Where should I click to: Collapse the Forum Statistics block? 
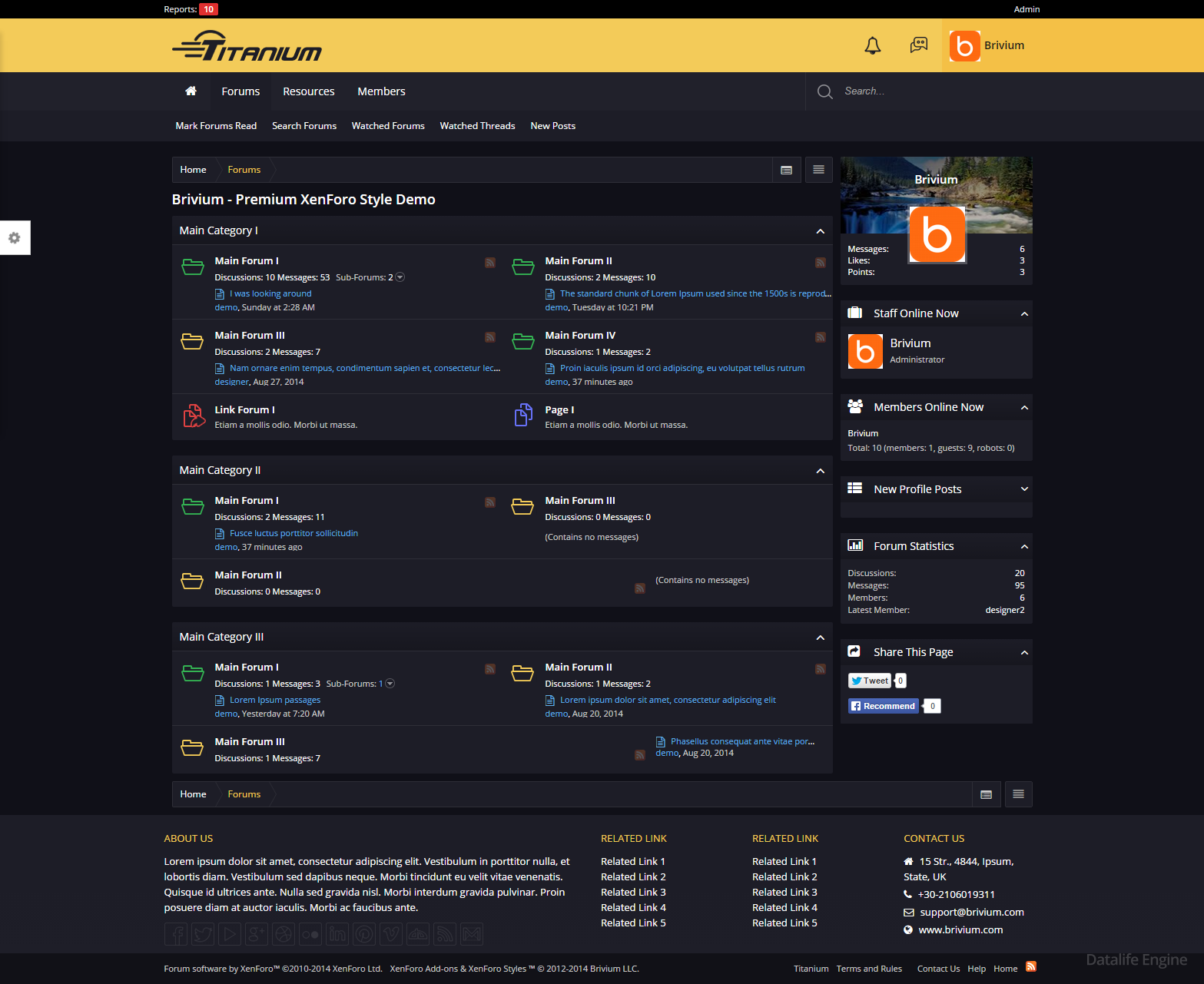[x=1024, y=546]
